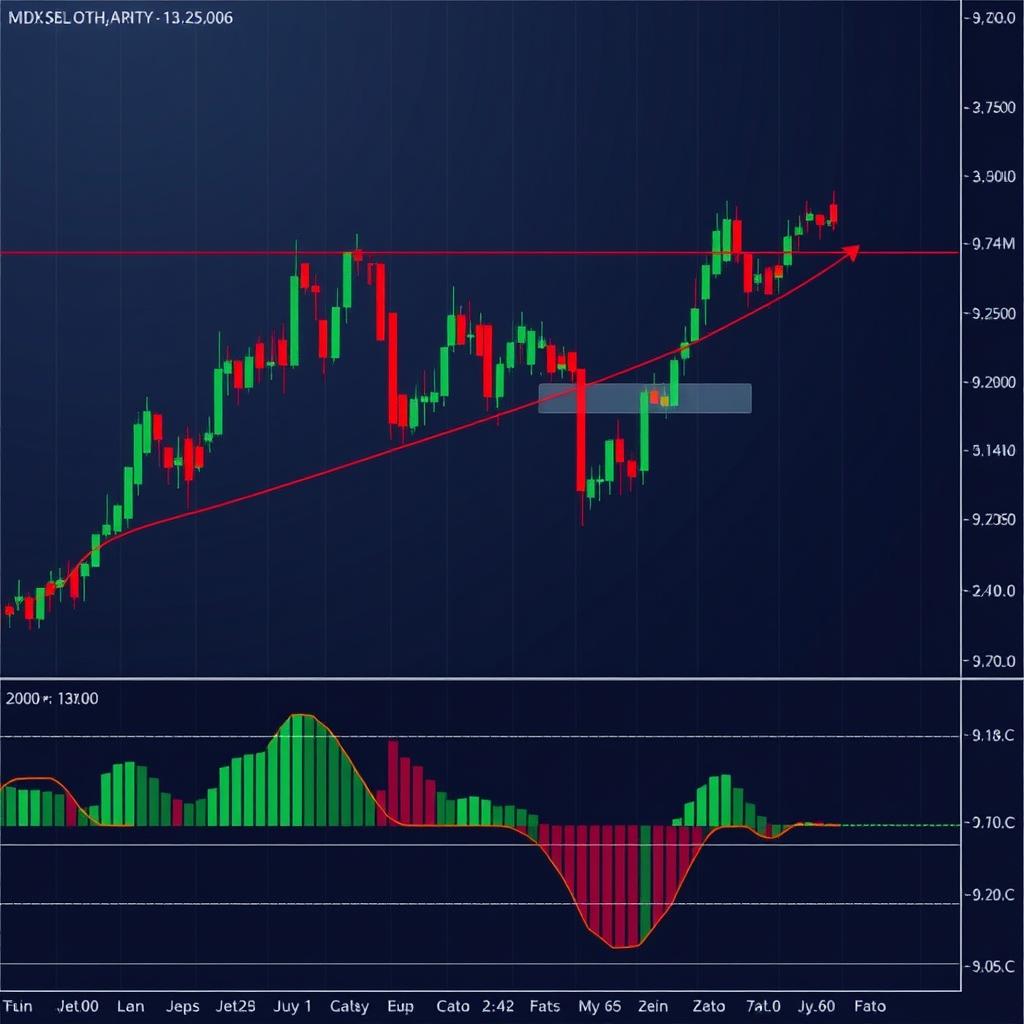Viewport: 1024px width, 1024px height.
Task: Select the 'Jet28' time axis label
Action: pyautogui.click(x=236, y=1006)
